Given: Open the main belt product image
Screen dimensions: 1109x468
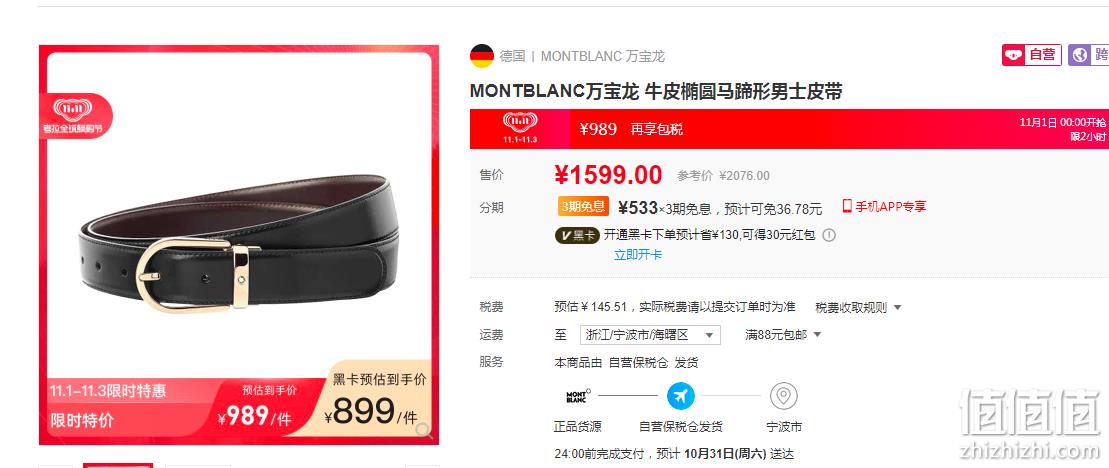Looking at the screenshot, I should [x=239, y=245].
